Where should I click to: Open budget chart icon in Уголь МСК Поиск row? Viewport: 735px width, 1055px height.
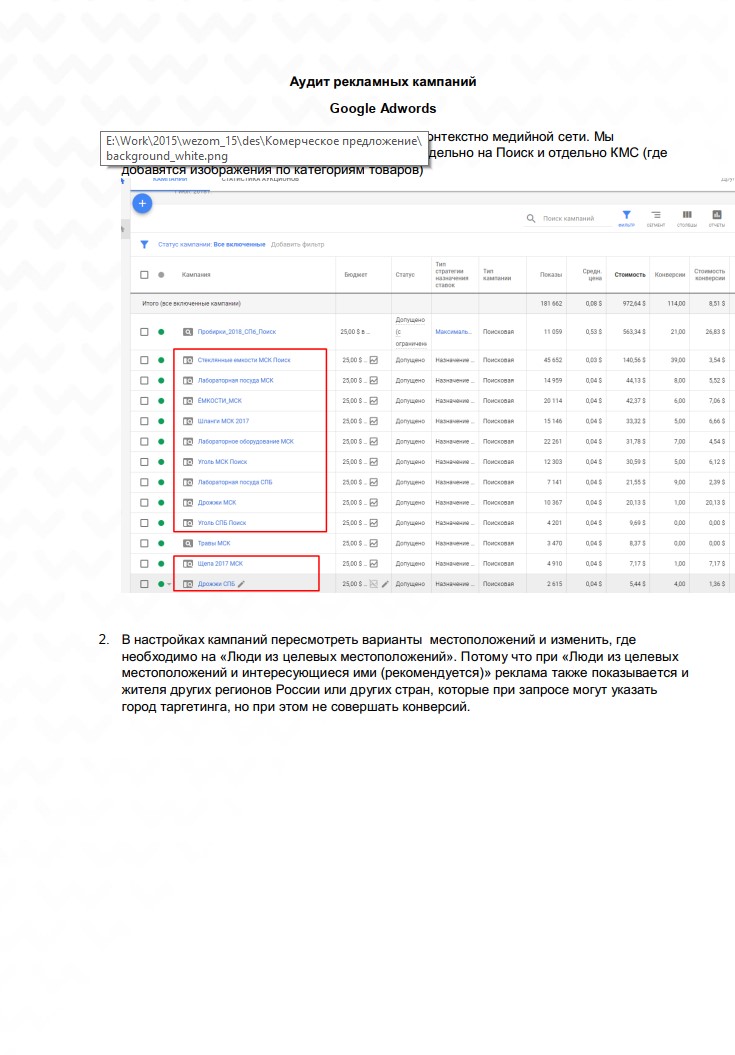tap(374, 462)
